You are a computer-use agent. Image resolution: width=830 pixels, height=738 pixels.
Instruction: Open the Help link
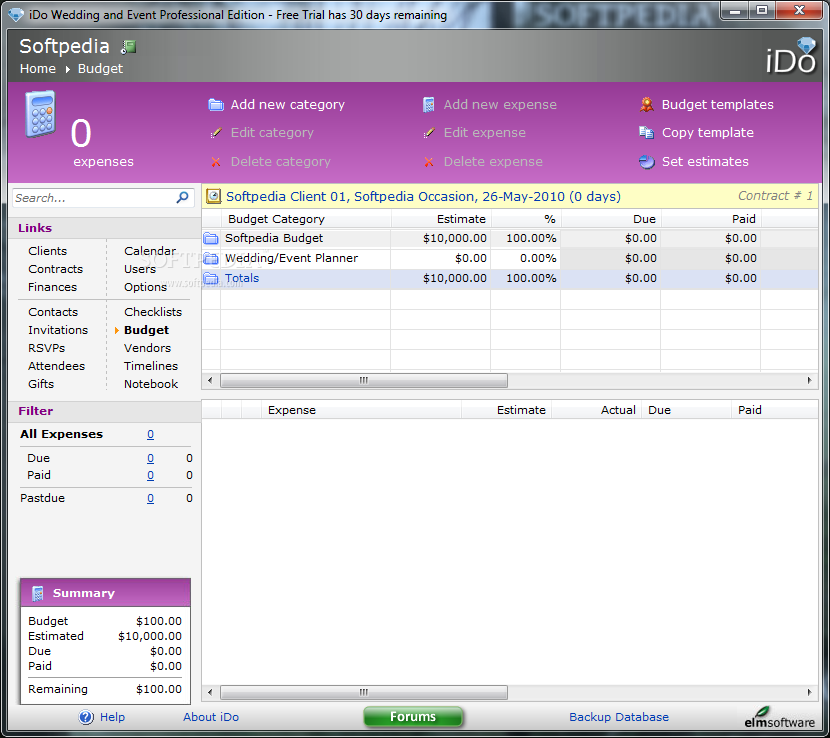pos(112,717)
